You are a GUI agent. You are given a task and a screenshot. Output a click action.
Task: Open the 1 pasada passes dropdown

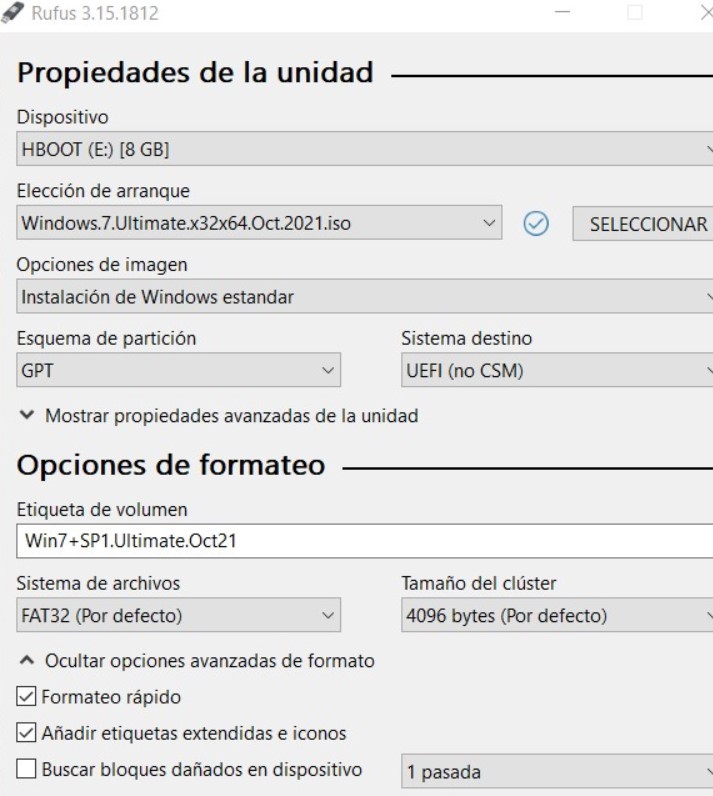click(556, 772)
